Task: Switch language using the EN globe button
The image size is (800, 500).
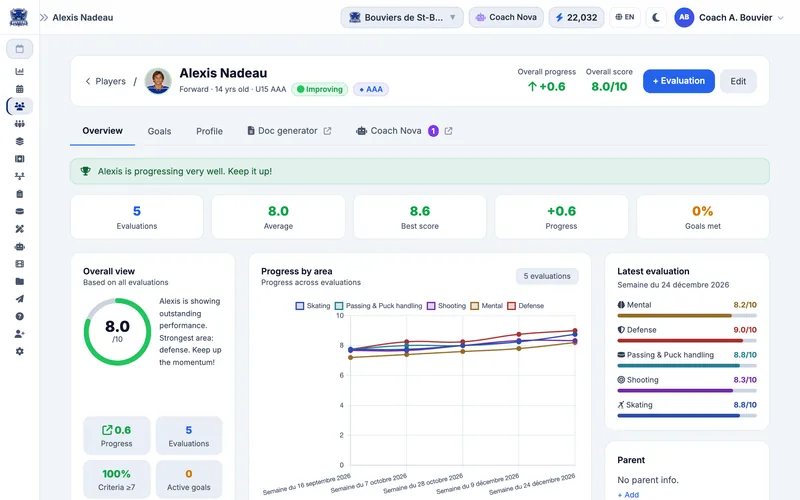Action: (x=624, y=17)
